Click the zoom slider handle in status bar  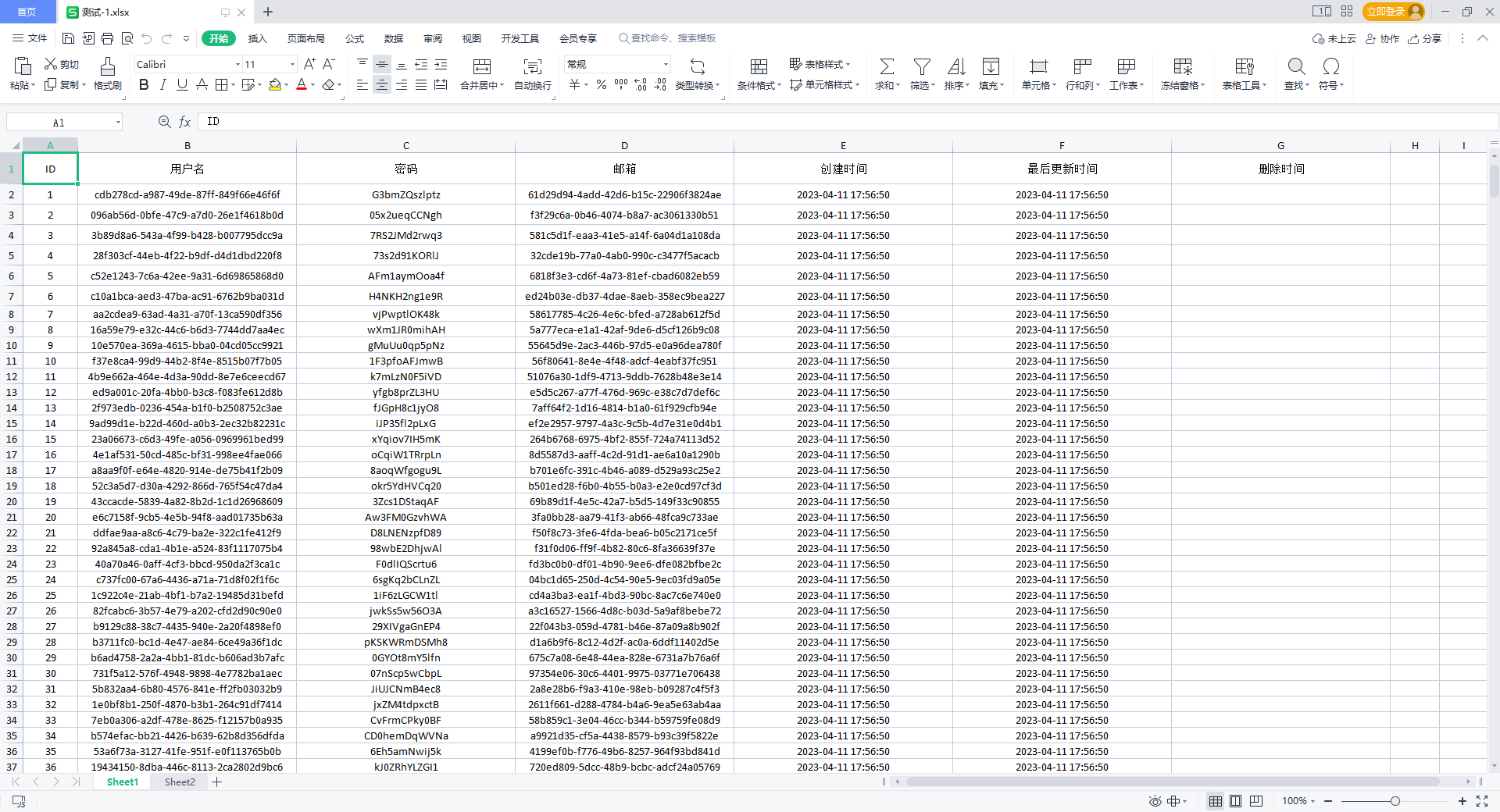[1395, 801]
